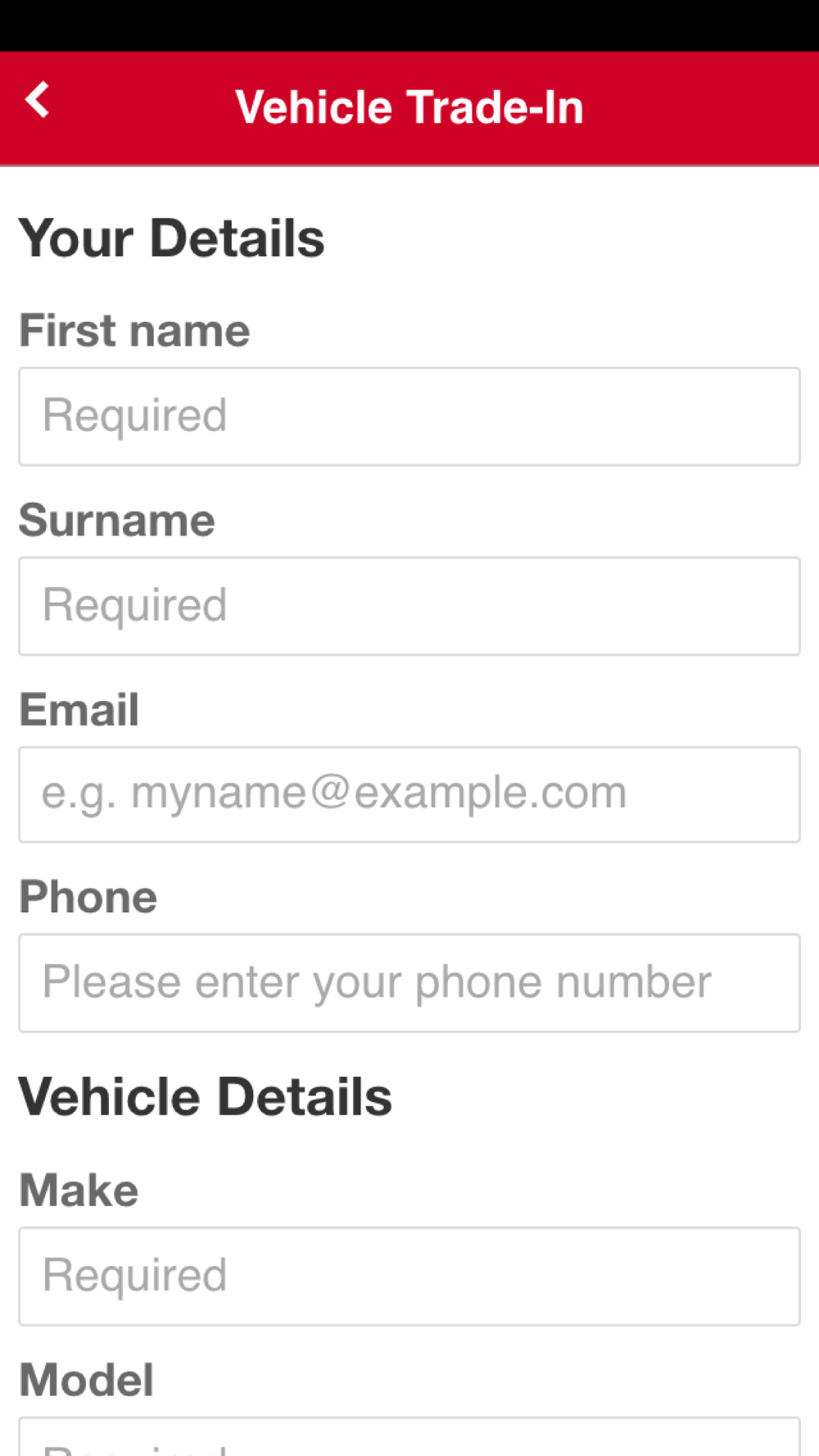
Task: Tap the Model field label
Action: (87, 1380)
